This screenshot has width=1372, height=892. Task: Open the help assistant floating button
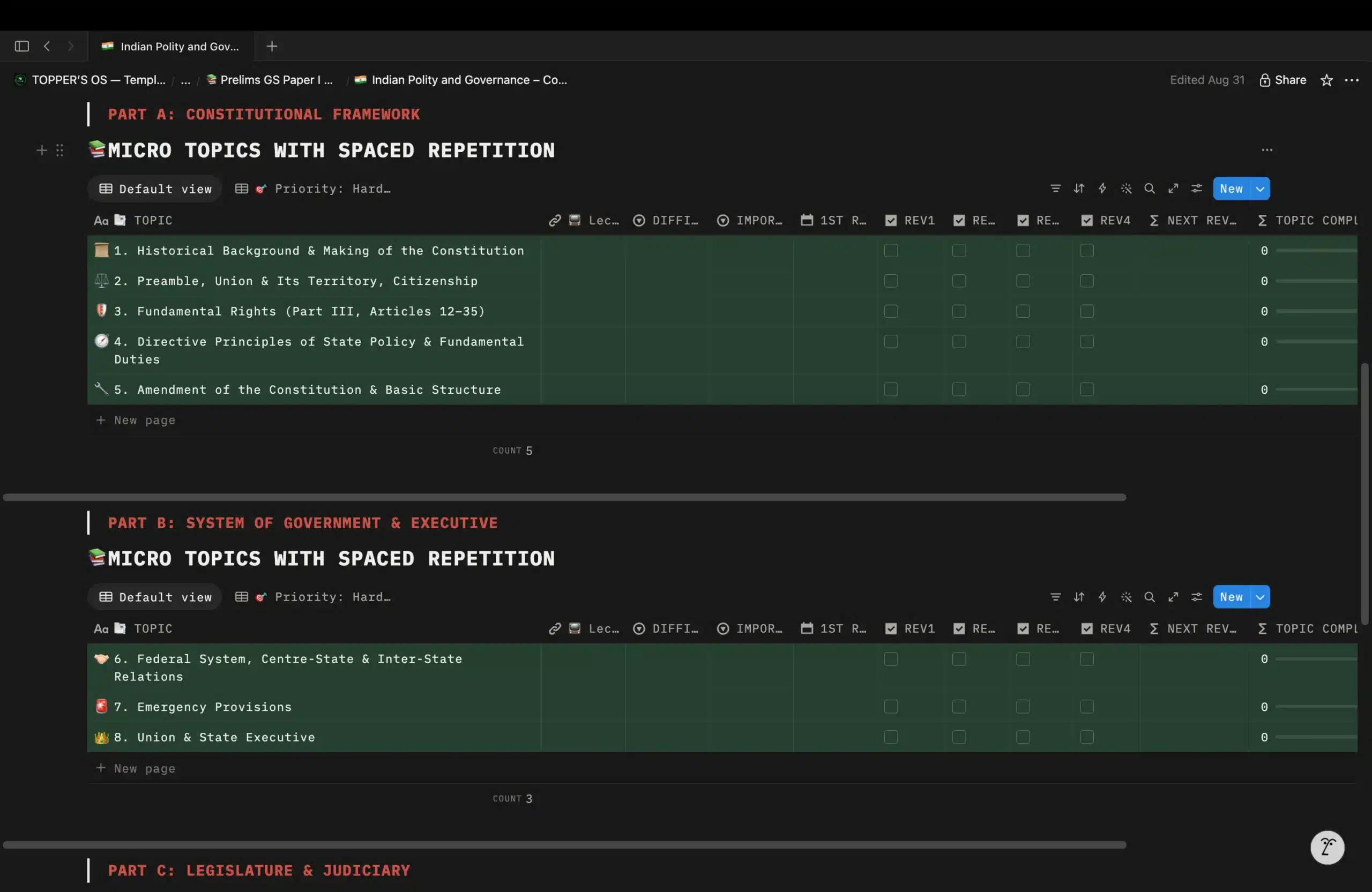(1326, 847)
